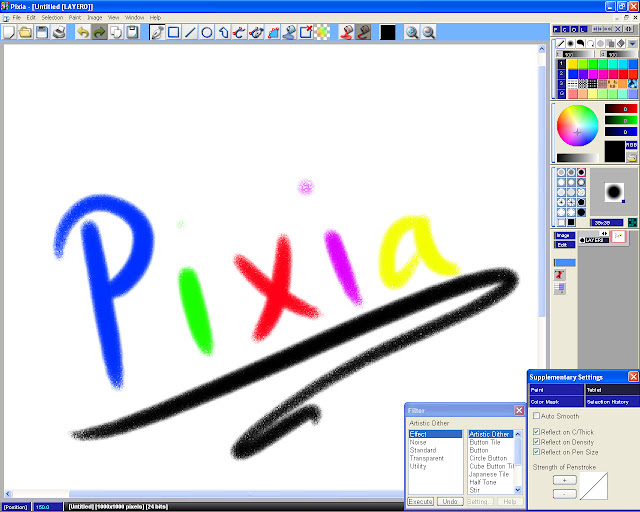Image resolution: width=640 pixels, height=512 pixels.
Task: Select Transparent in the Filter category list
Action: tap(436, 458)
